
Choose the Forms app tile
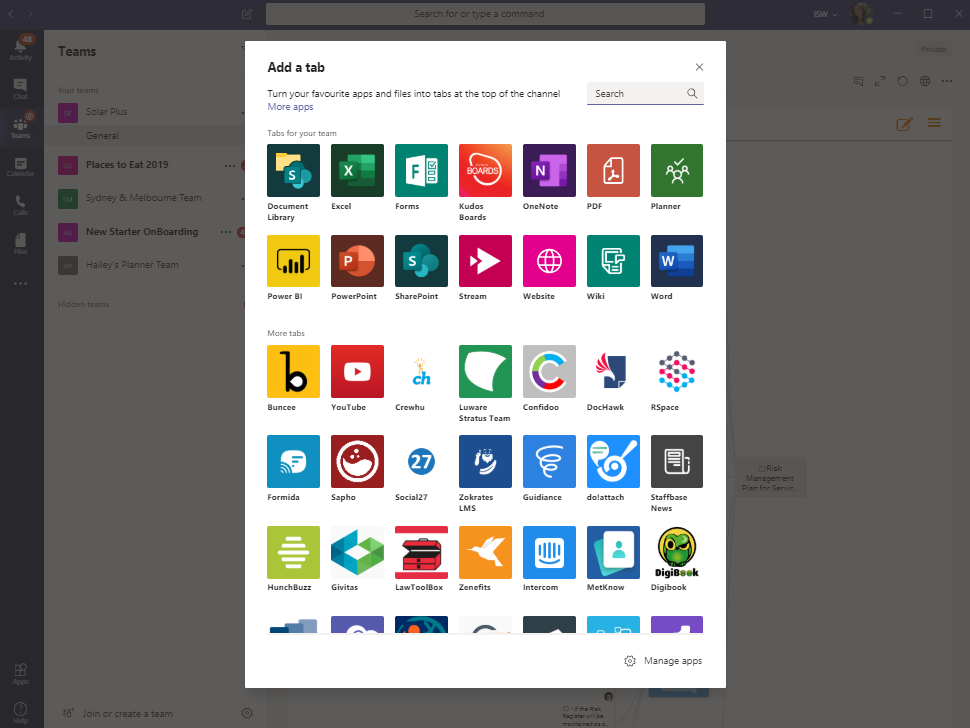421,170
